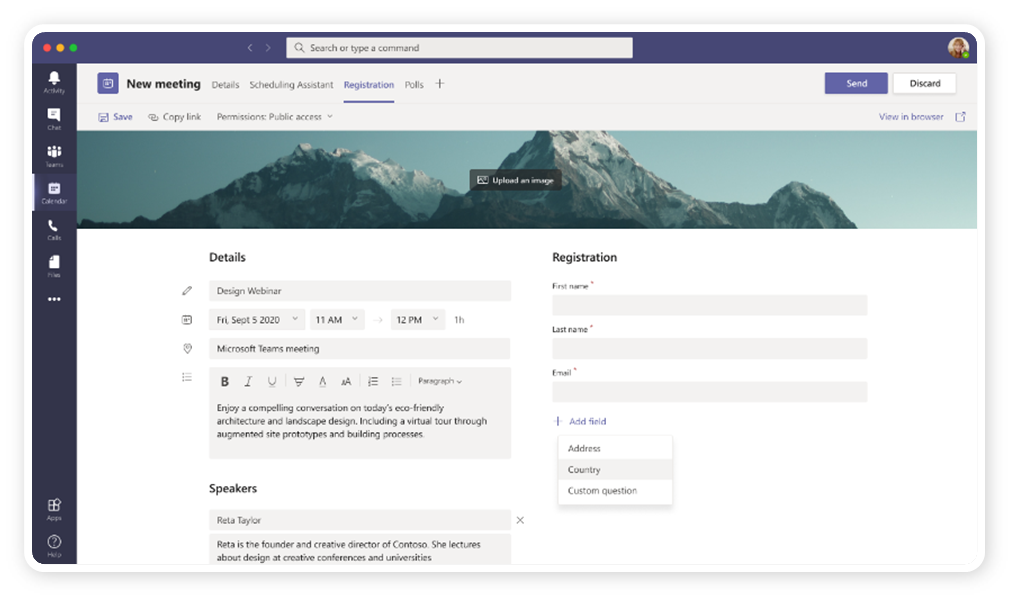This screenshot has height=602, width=1015.
Task: Click the Email input field
Action: (x=709, y=392)
